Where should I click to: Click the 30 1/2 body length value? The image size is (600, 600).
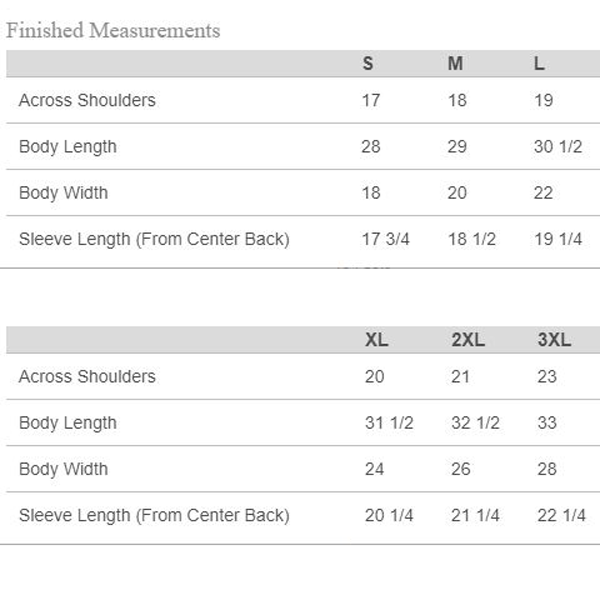click(x=558, y=147)
